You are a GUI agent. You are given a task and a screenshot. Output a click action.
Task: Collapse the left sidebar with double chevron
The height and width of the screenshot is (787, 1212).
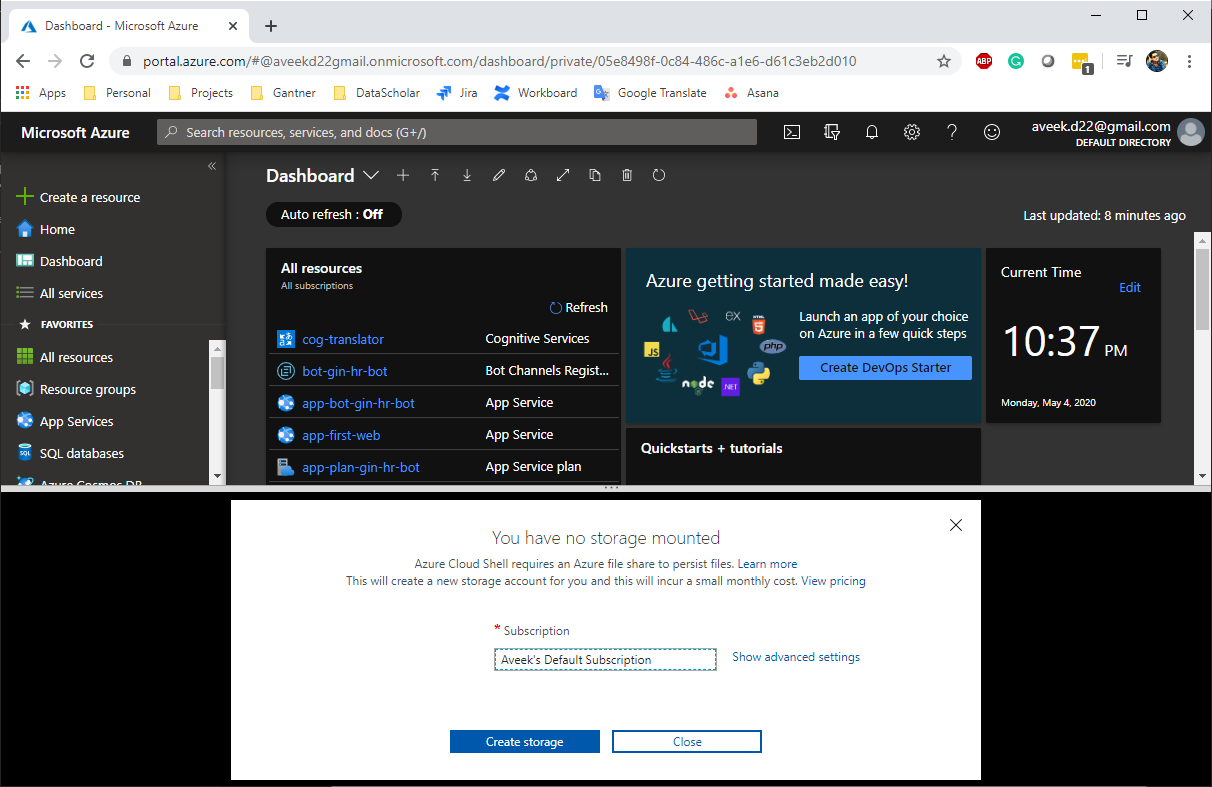(212, 166)
